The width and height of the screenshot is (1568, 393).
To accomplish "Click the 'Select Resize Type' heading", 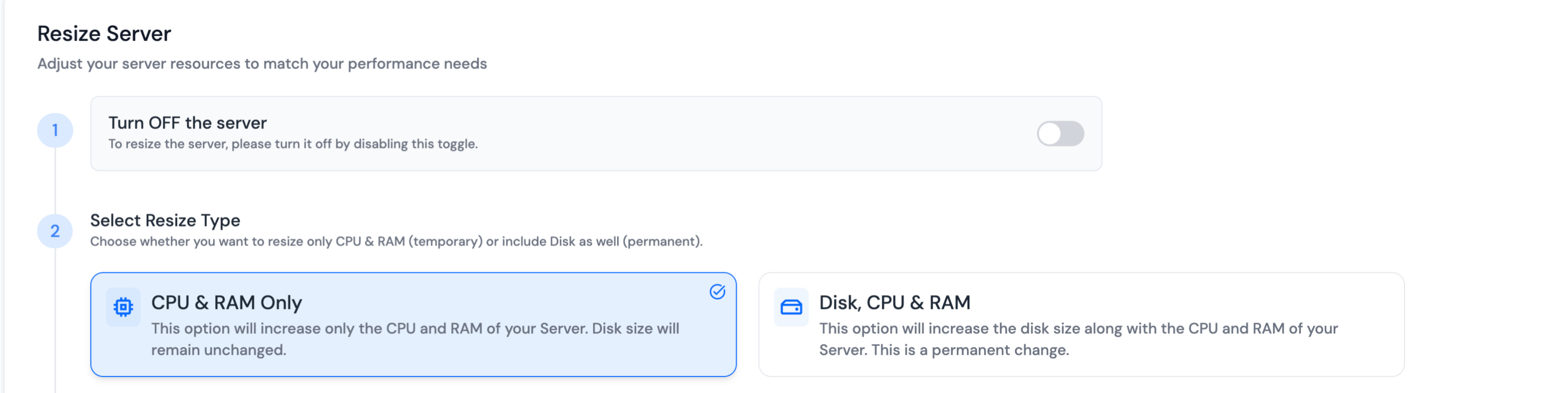I will click(165, 220).
